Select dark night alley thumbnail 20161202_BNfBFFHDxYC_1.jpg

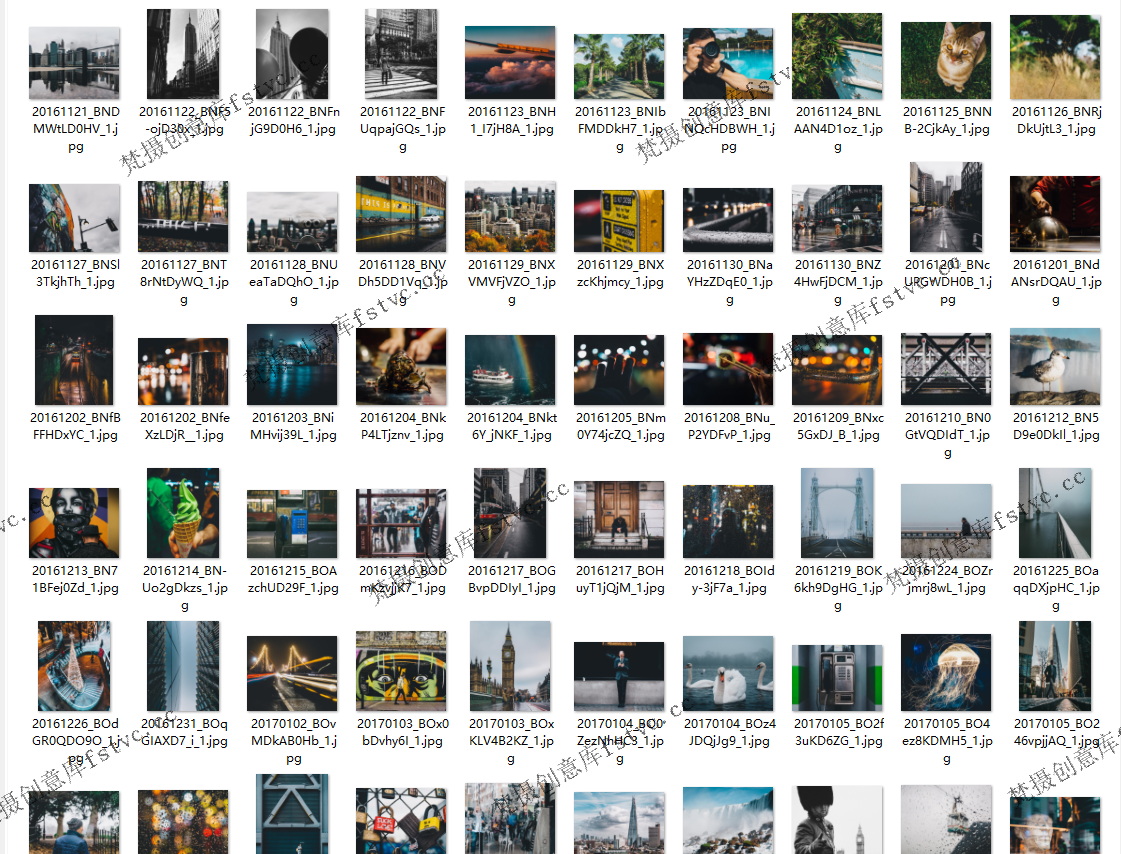coord(74,360)
